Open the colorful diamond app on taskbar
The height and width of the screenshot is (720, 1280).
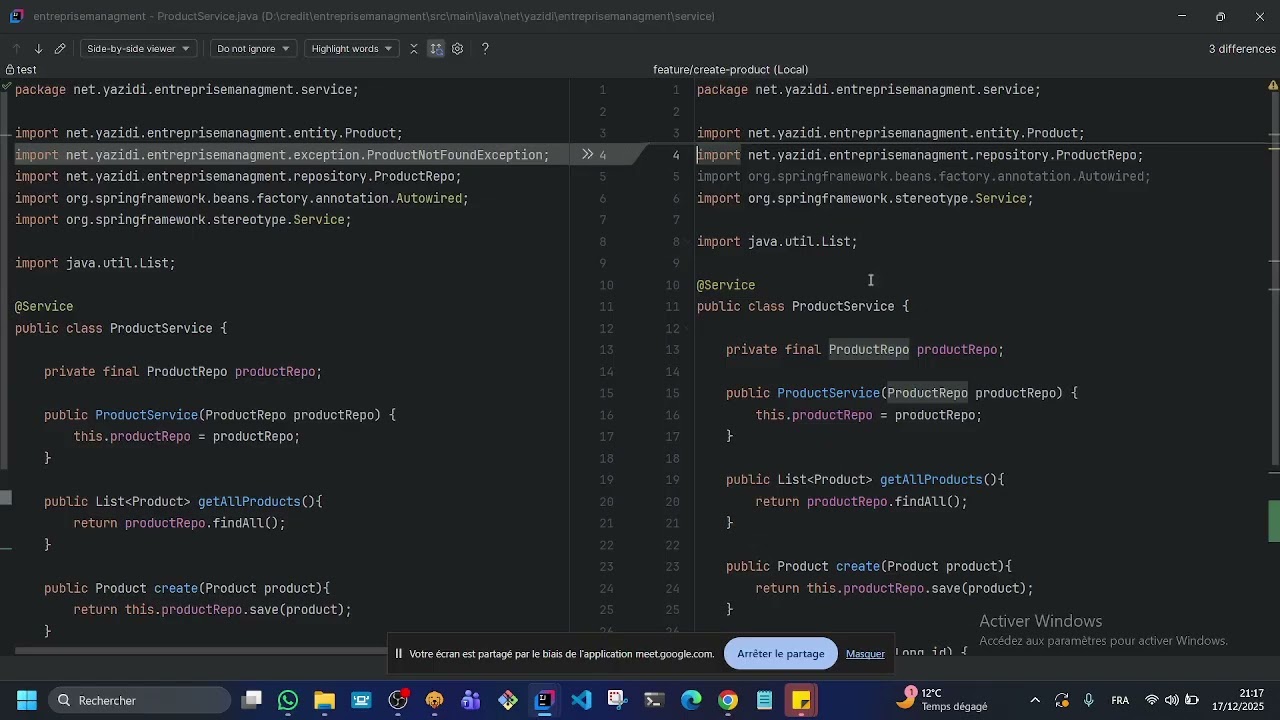point(508,700)
